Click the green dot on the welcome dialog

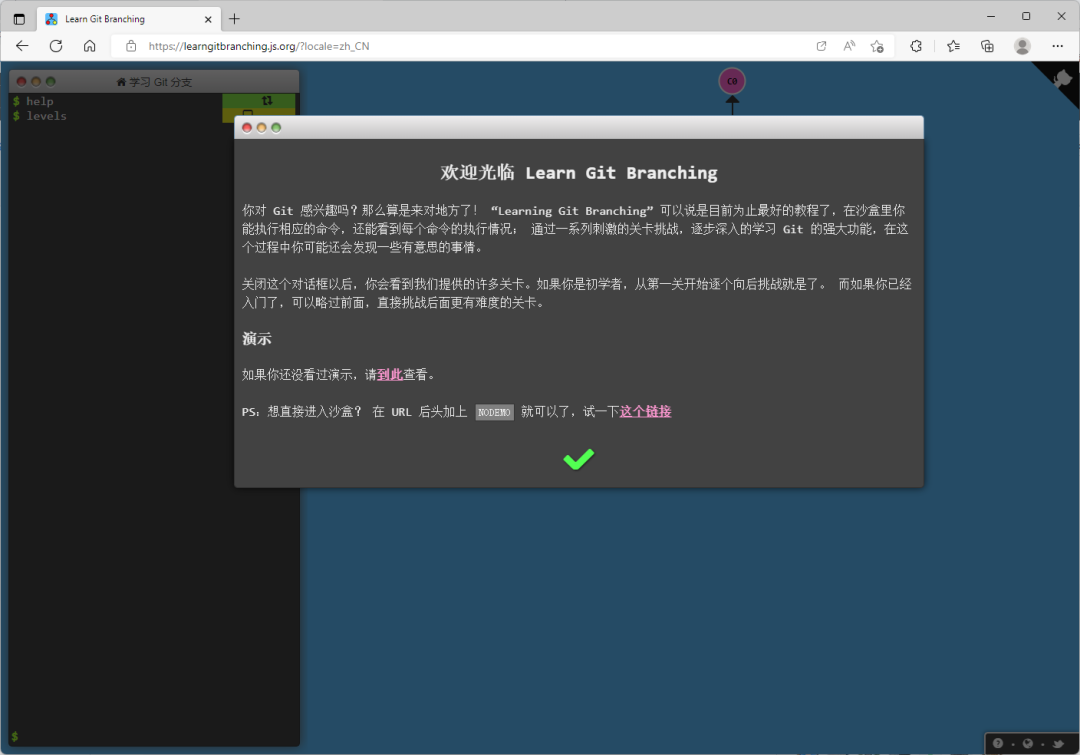(276, 127)
